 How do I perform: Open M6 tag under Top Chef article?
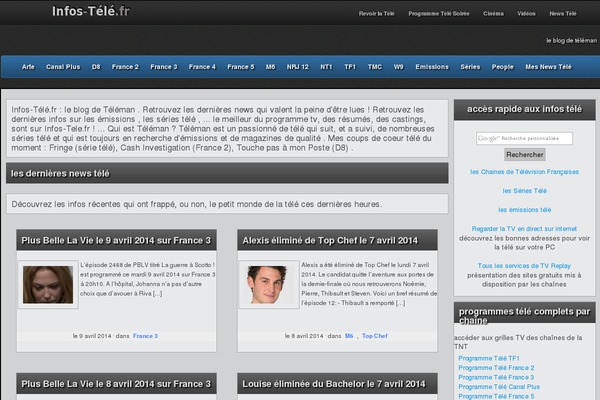[349, 336]
